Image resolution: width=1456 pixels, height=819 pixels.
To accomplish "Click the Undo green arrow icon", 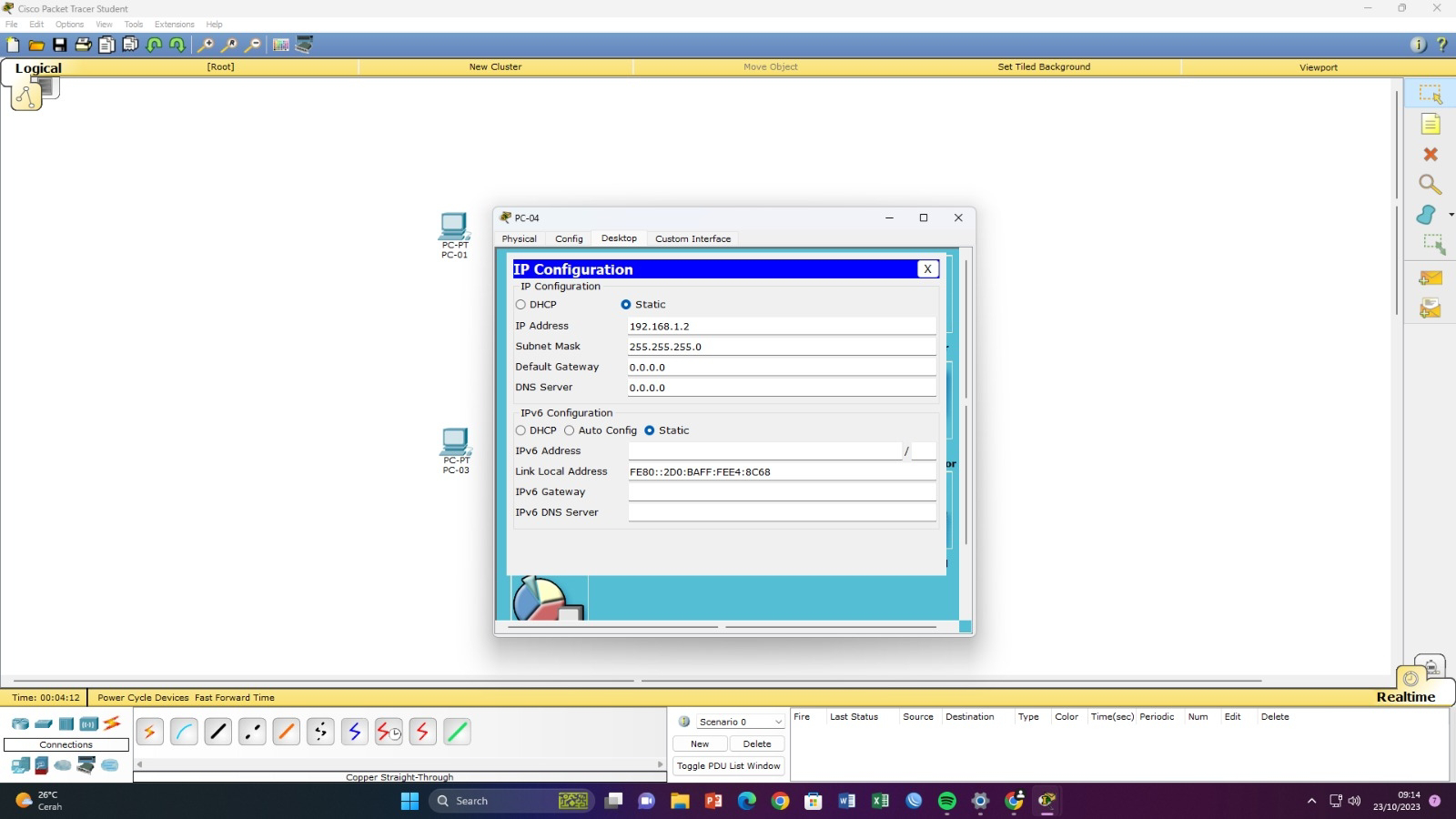I will (x=154, y=45).
